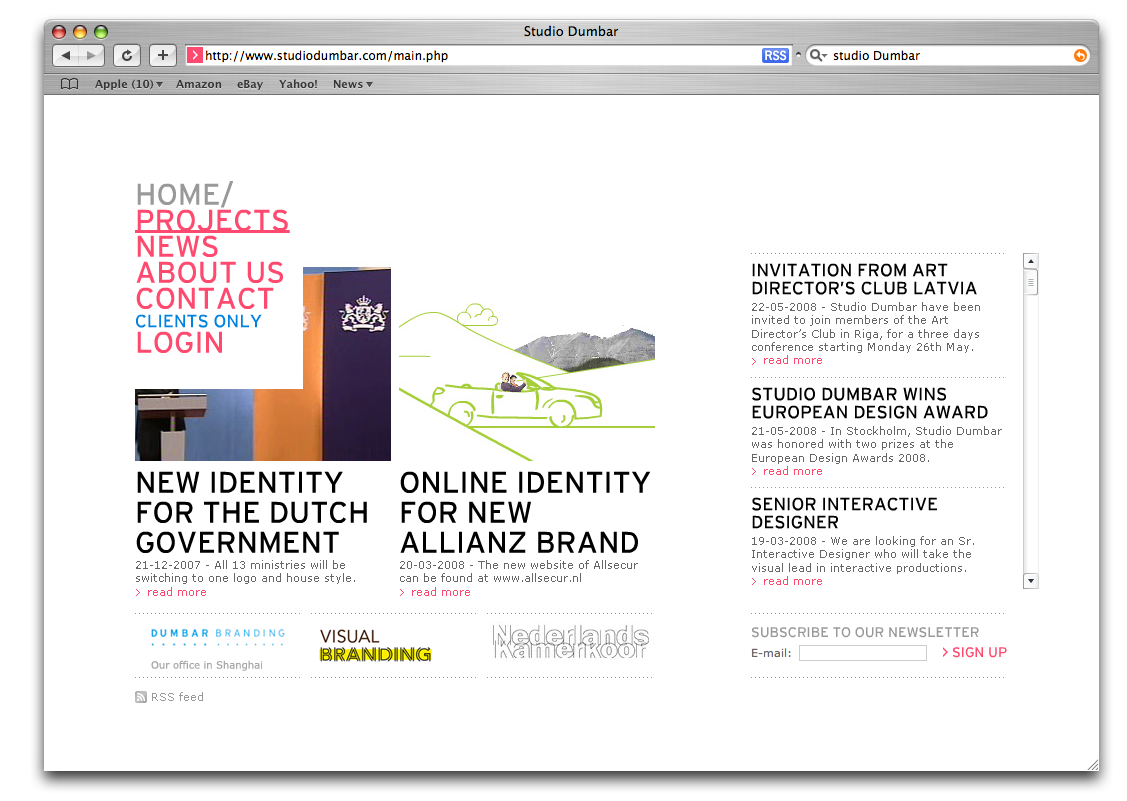Click the newsletter E-mail input field
The height and width of the screenshot is (801, 1127).
pos(862,653)
